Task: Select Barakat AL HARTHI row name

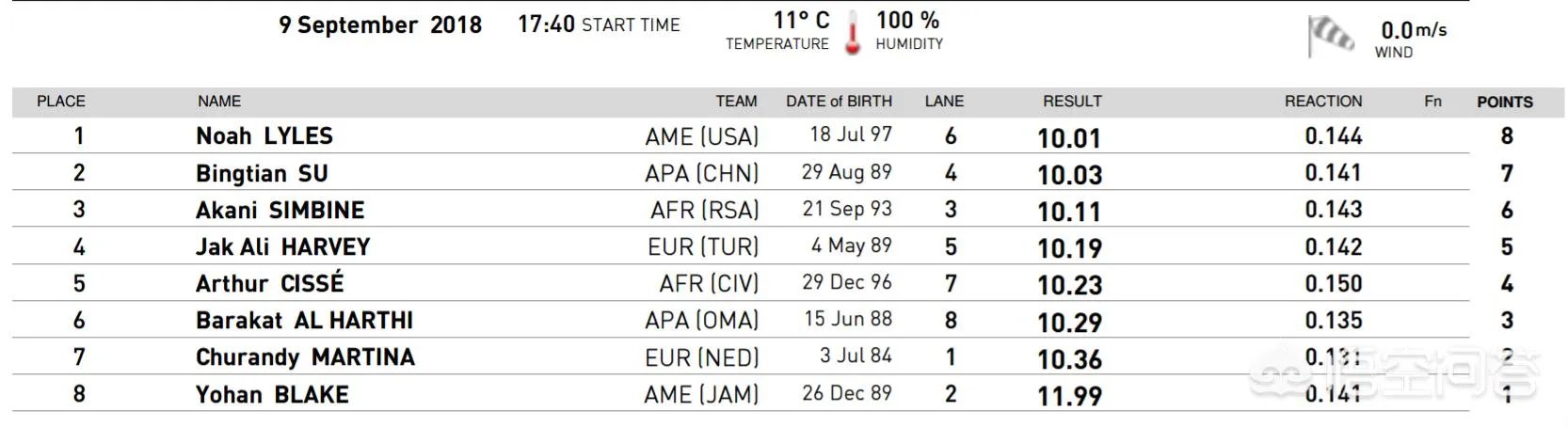Action: tap(304, 321)
